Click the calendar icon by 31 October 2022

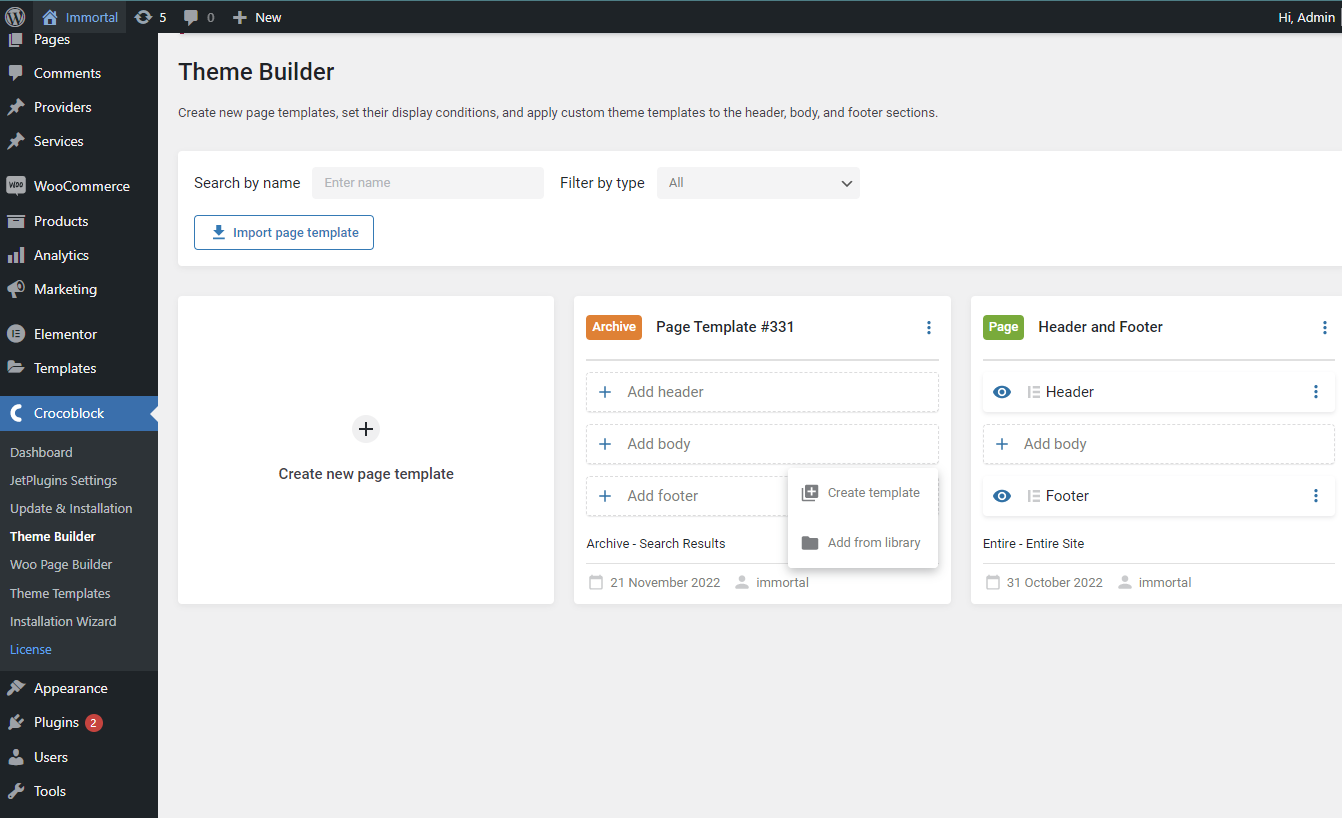click(x=993, y=582)
